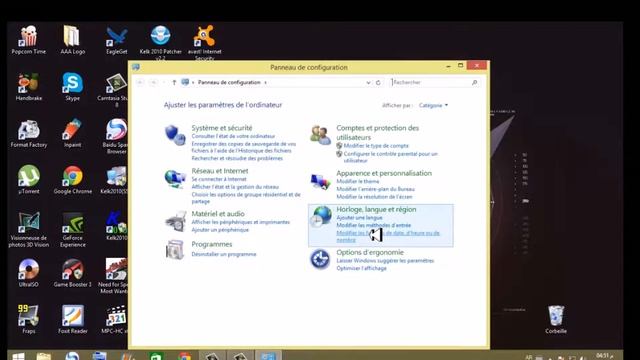Launch avast! Internet Security shortcut
Viewport: 640px width, 360px height.
coord(204,41)
